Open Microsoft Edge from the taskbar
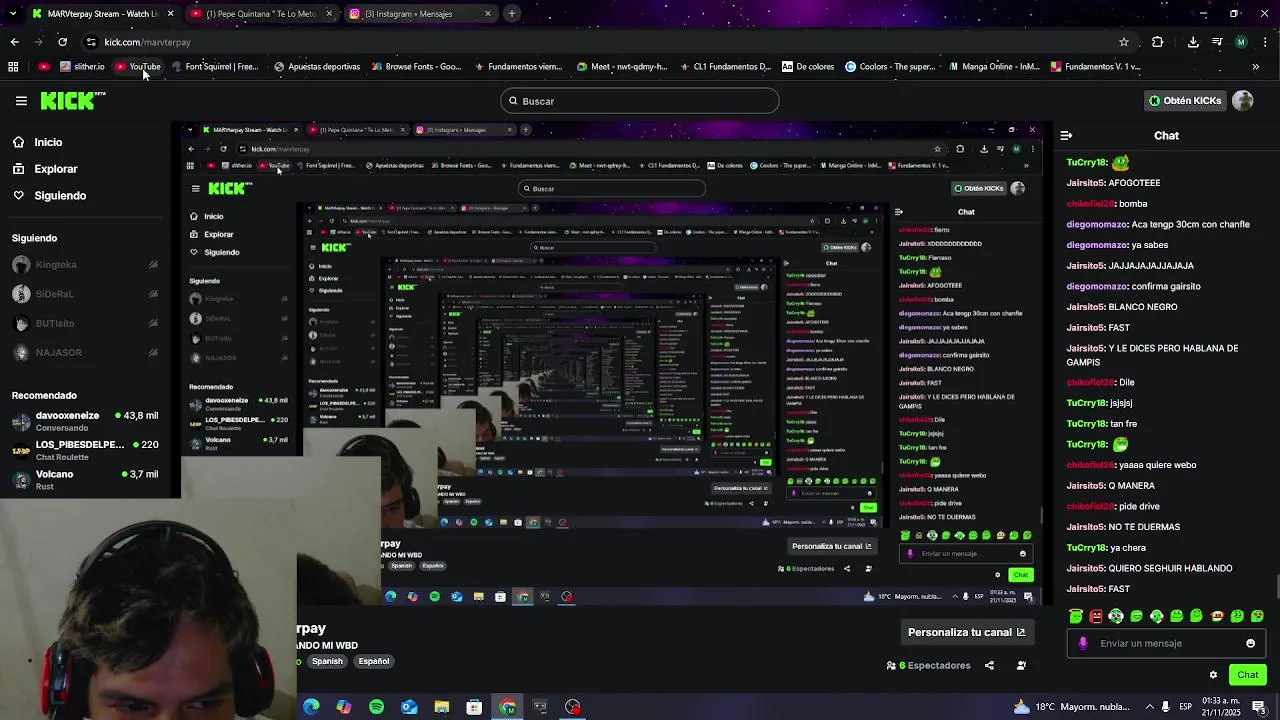The image size is (1280, 720). tap(311, 707)
